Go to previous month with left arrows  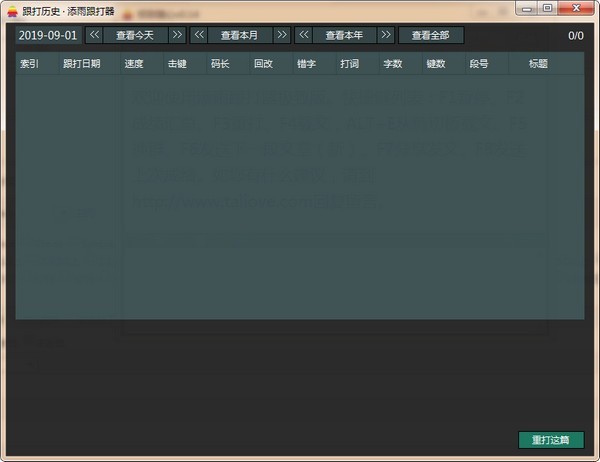tap(199, 35)
